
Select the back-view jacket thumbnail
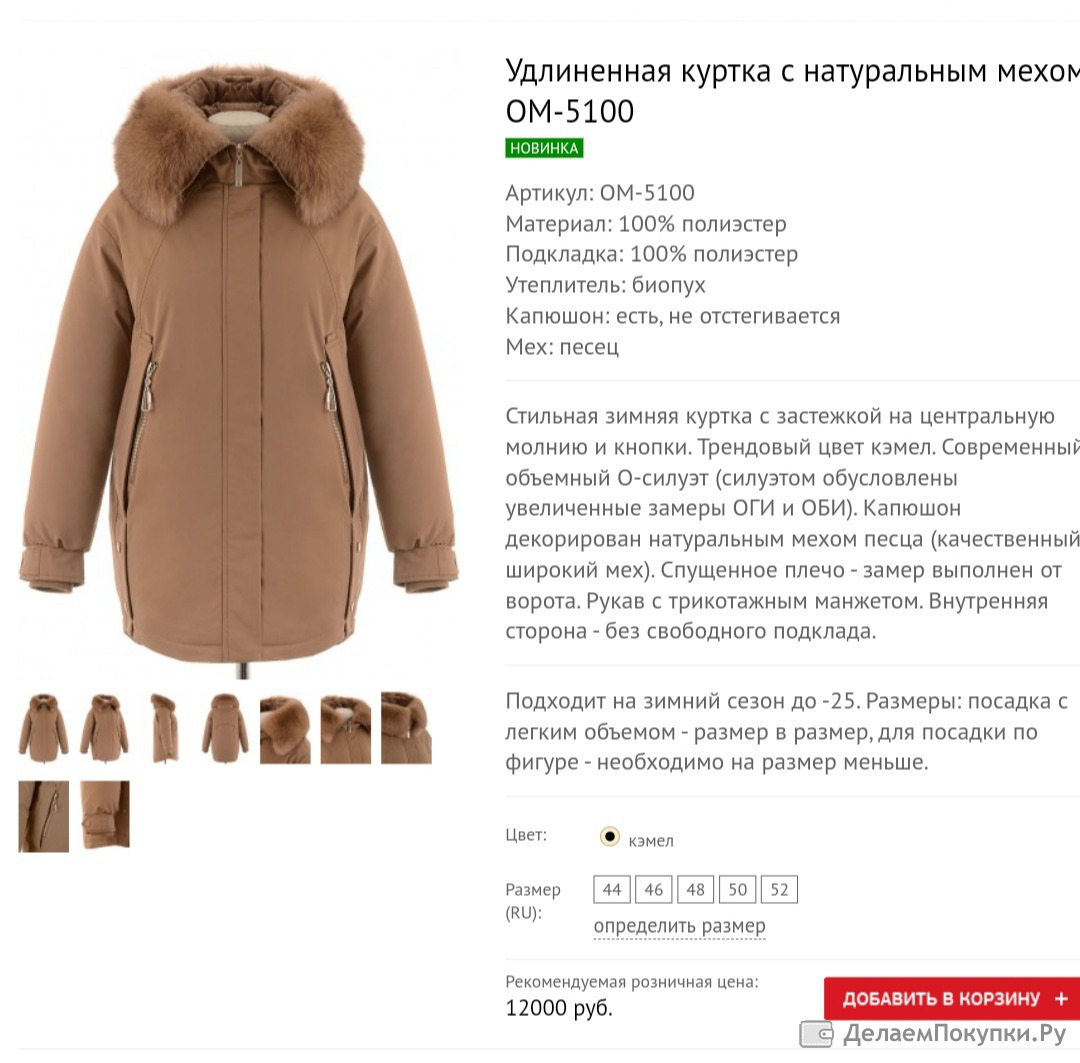coord(225,728)
